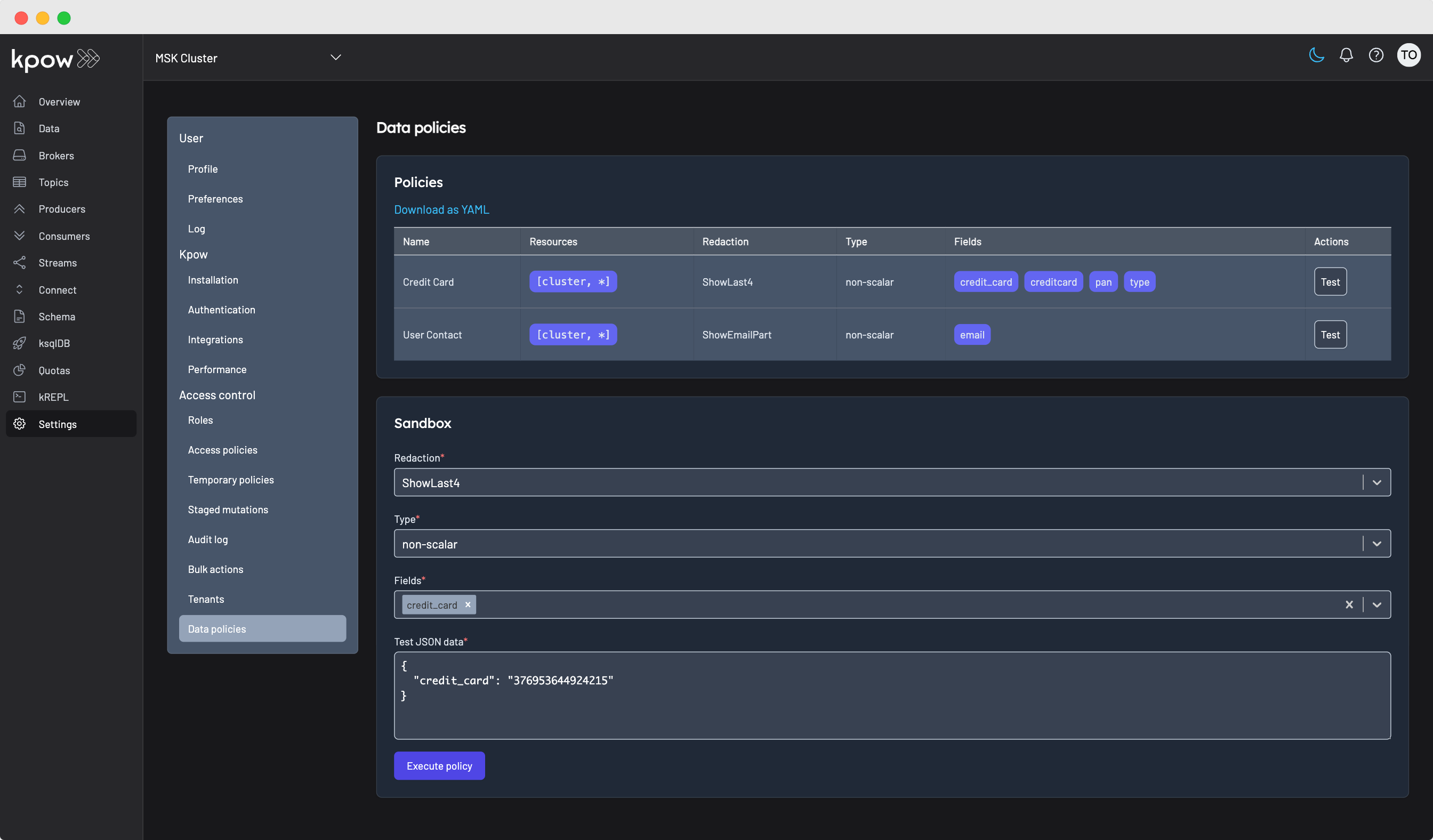Navigate to Roles under Access control
The height and width of the screenshot is (840, 1433).
pos(200,420)
